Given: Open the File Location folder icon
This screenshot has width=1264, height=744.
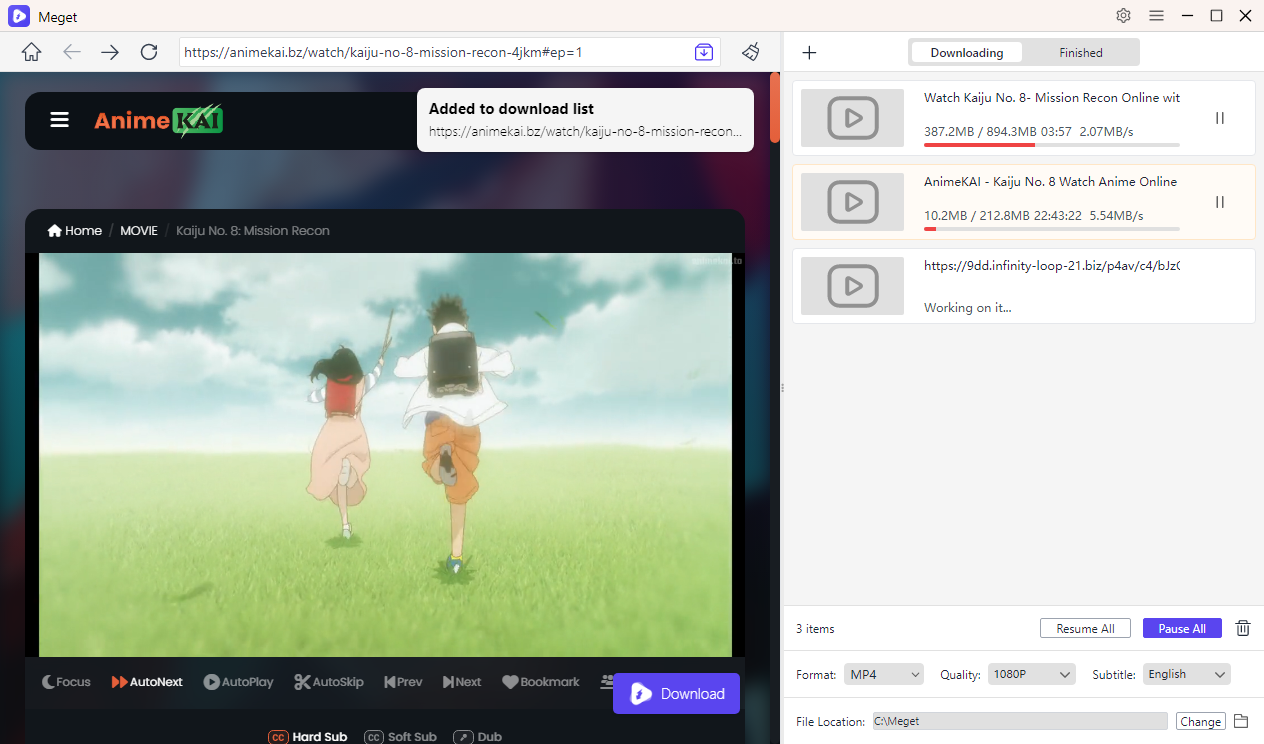Looking at the screenshot, I should pos(1241,721).
